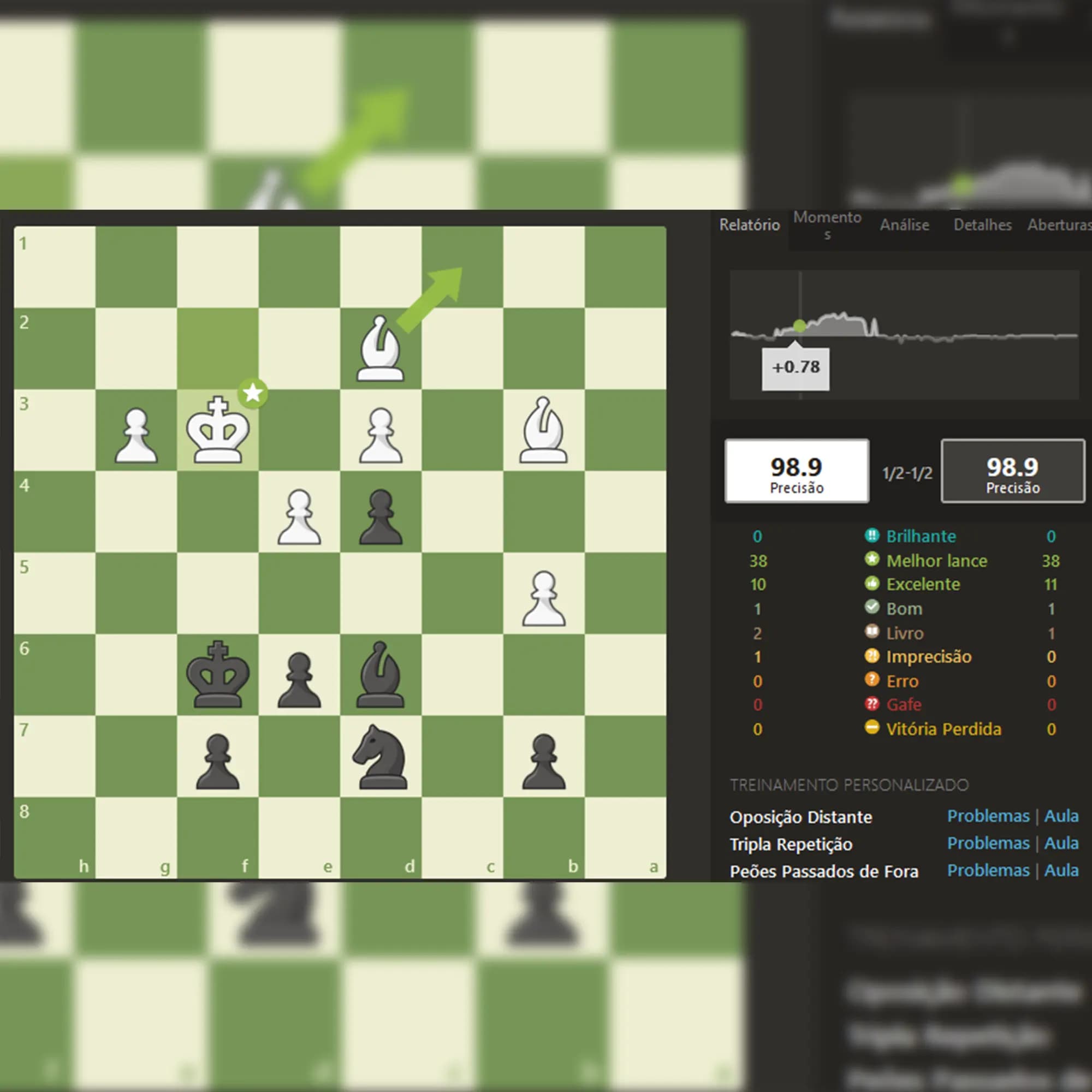Image resolution: width=1092 pixels, height=1092 pixels.
Task: Select the white pawn on b5
Action: point(543,598)
